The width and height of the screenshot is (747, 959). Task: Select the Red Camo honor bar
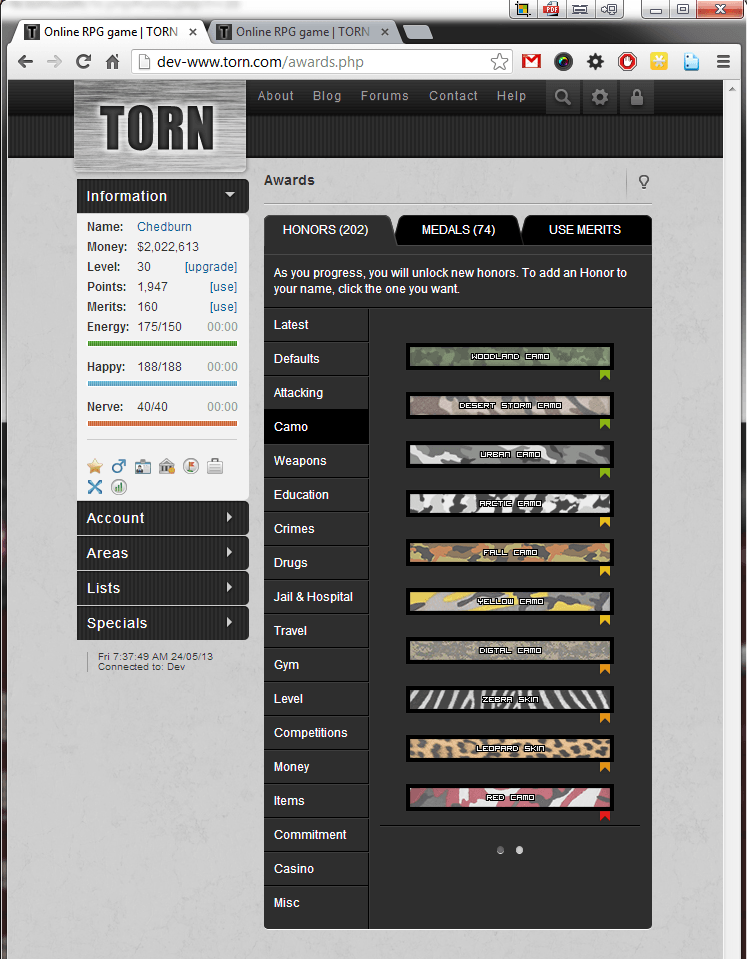pos(510,798)
